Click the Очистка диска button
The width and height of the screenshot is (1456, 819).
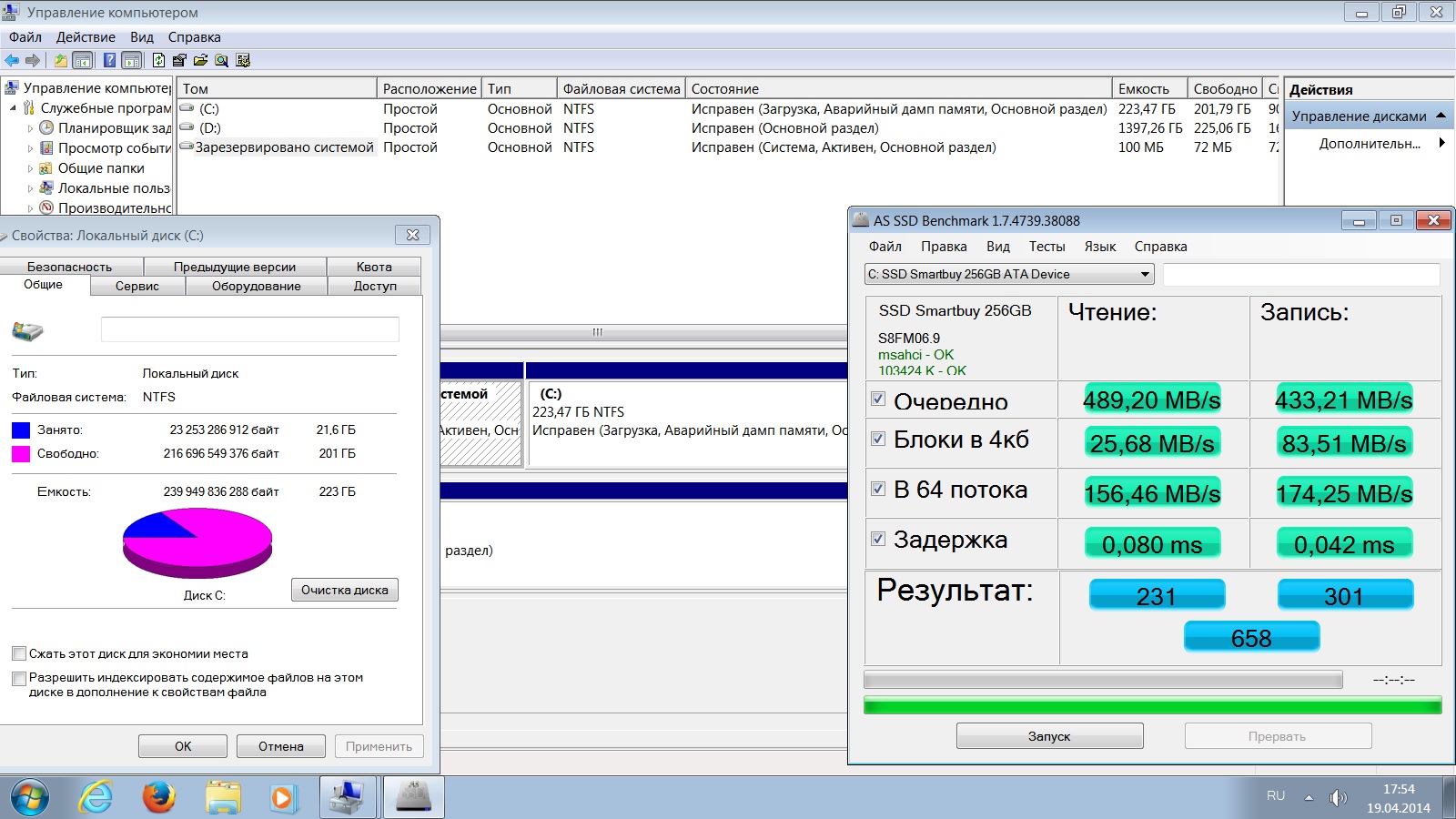coord(344,590)
